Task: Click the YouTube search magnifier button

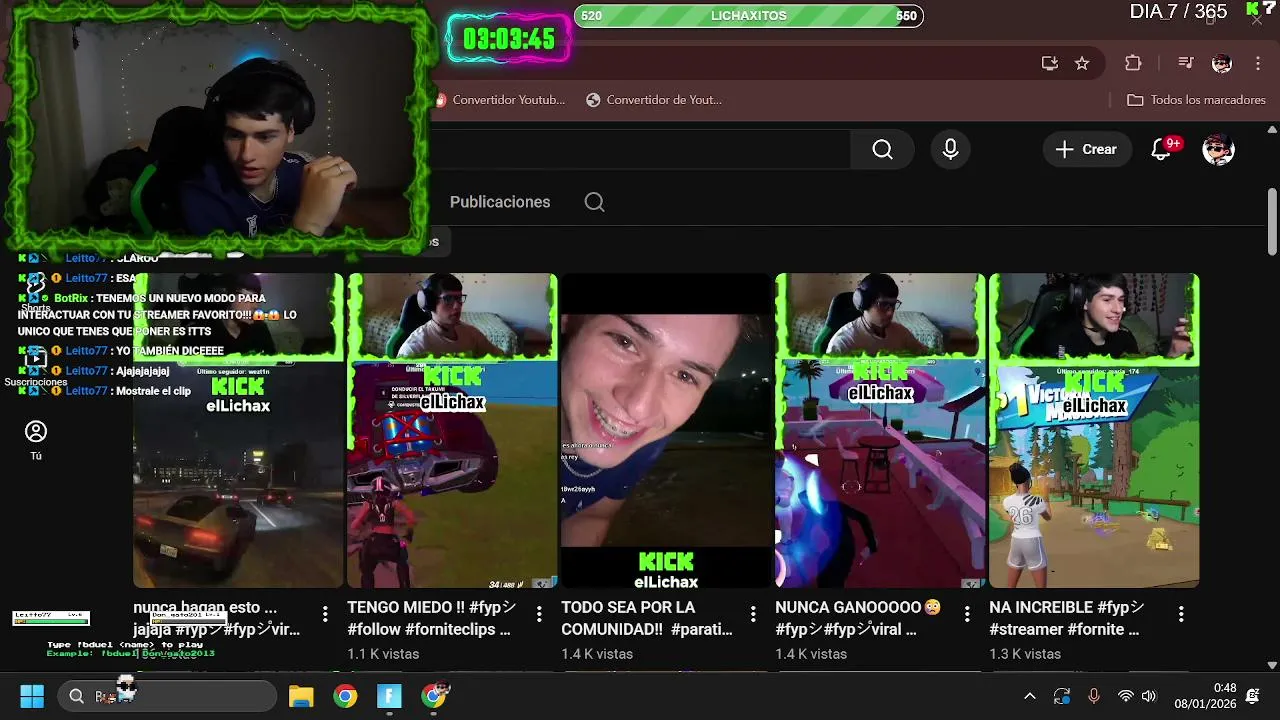Action: (x=882, y=149)
